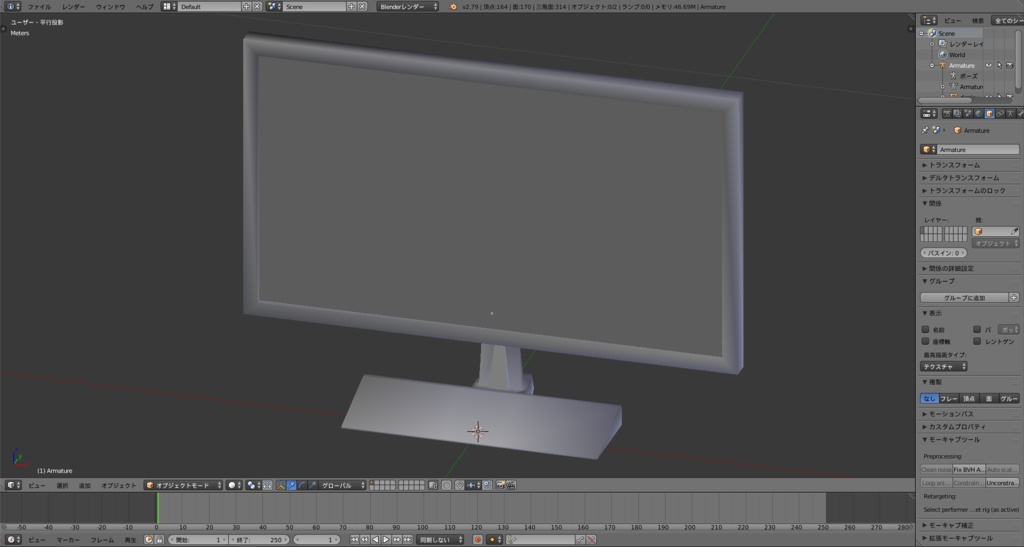
Task: Open the Object properties cube tab icon
Action: (x=989, y=114)
